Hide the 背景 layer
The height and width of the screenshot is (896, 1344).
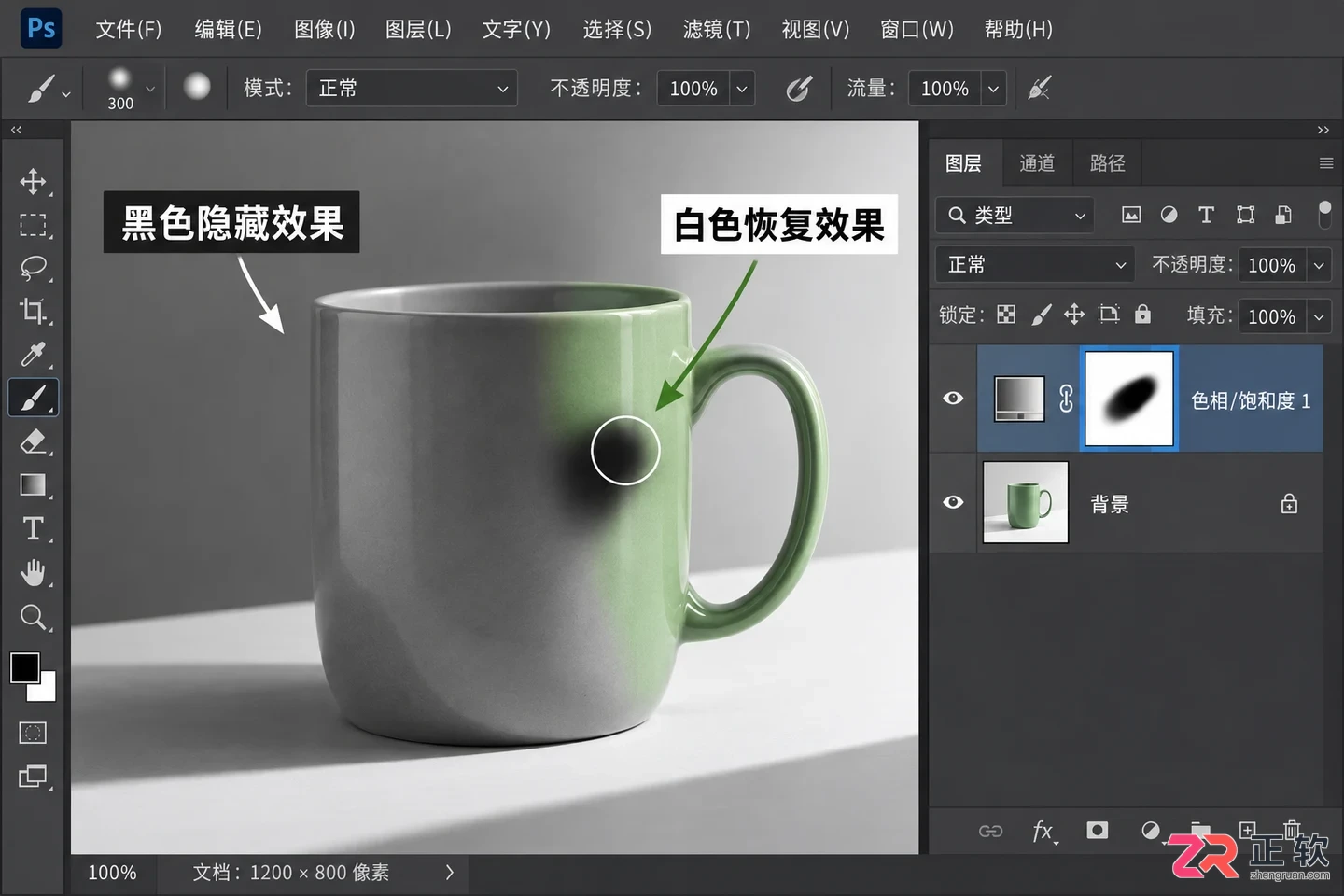(953, 502)
